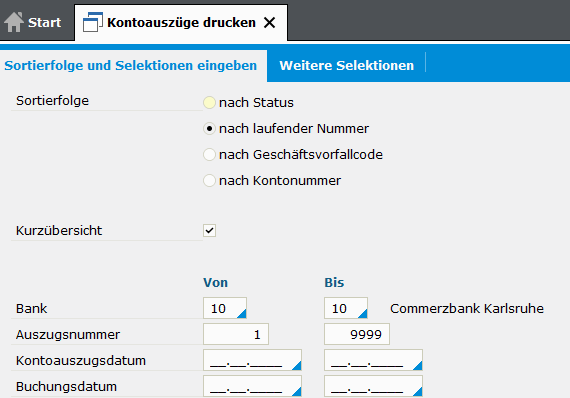Screen dimensions: 570x398
Task: Select nach Kontonummer radio button
Action: [x=209, y=180]
